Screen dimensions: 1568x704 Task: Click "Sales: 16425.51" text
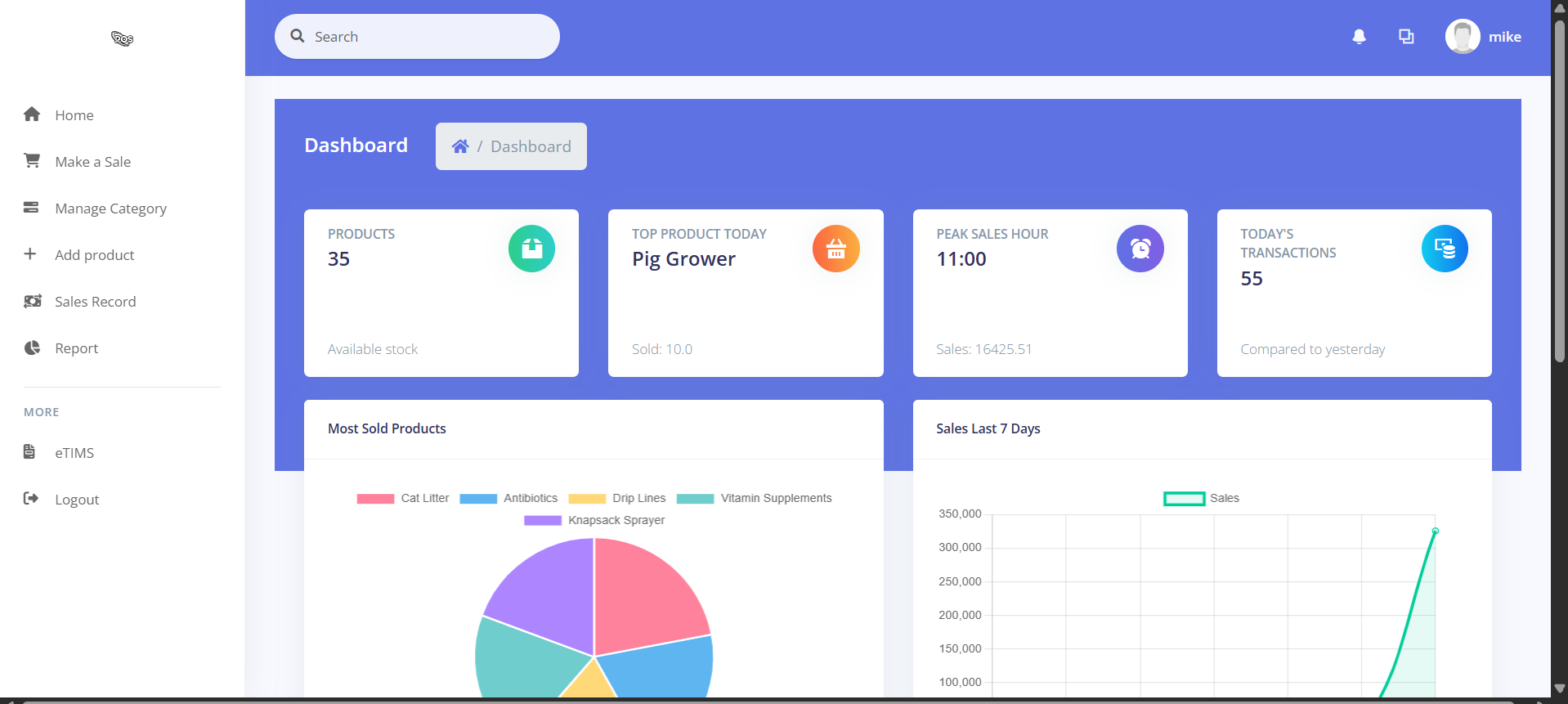[984, 349]
